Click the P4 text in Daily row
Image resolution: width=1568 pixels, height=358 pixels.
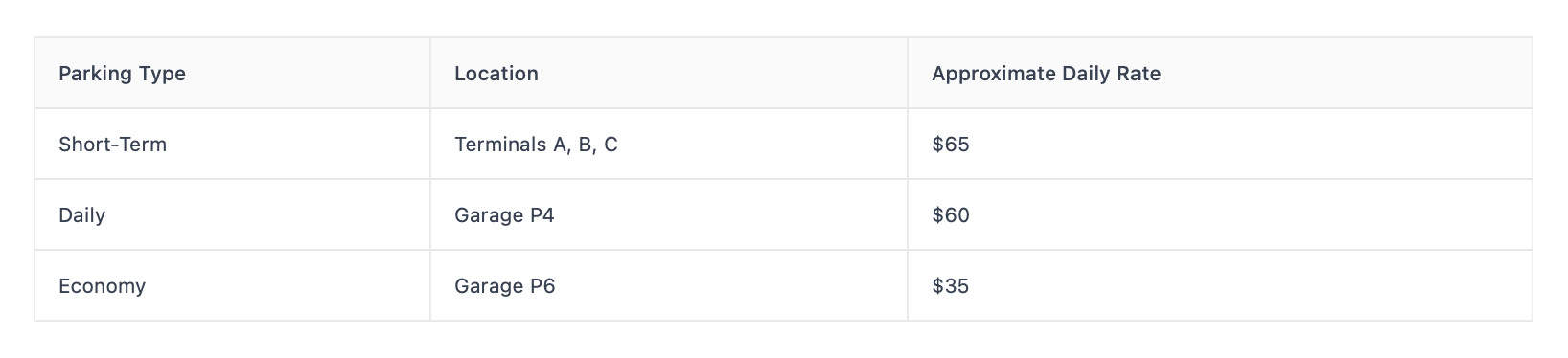click(542, 215)
